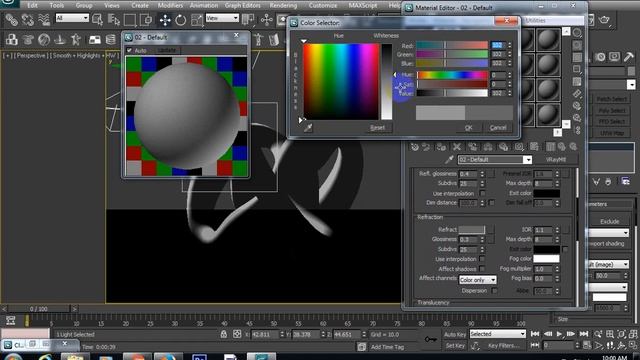Open the Create menu
Image resolution: width=640 pixels, height=360 pixels.
coord(140,5)
